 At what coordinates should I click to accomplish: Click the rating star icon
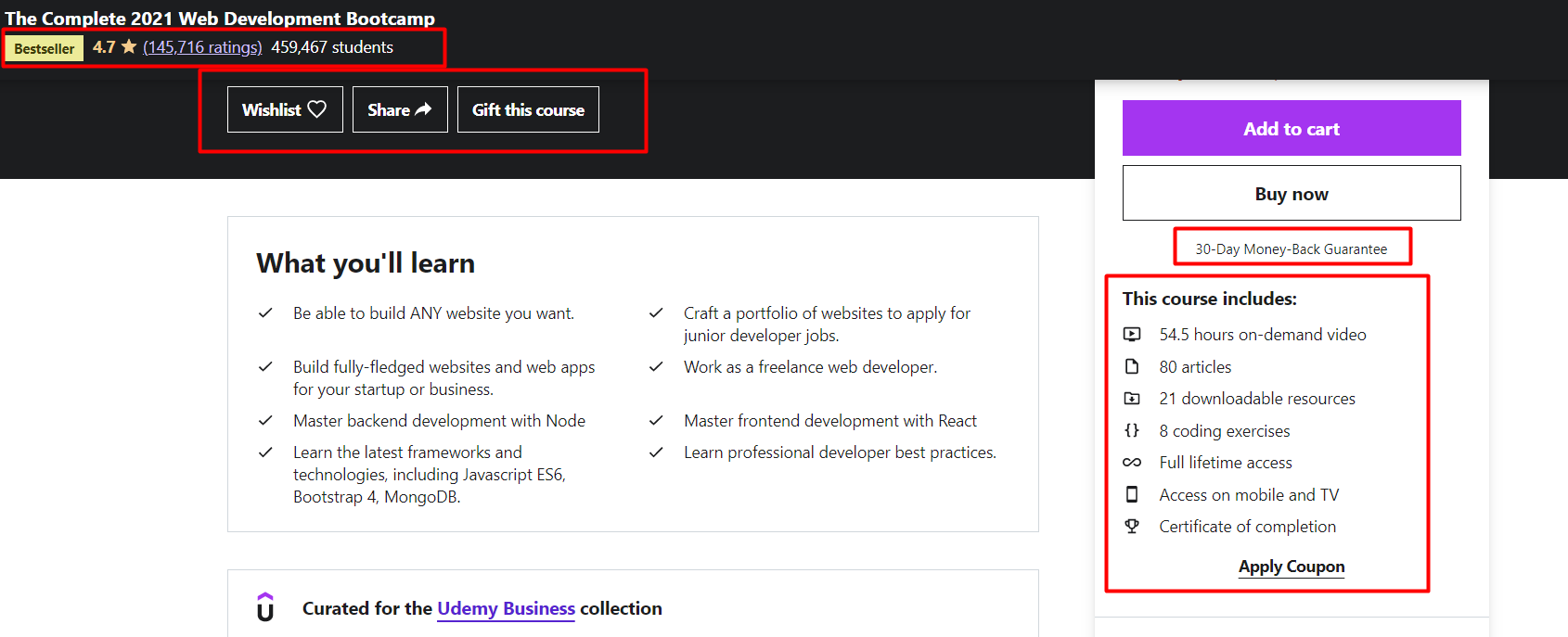[129, 46]
